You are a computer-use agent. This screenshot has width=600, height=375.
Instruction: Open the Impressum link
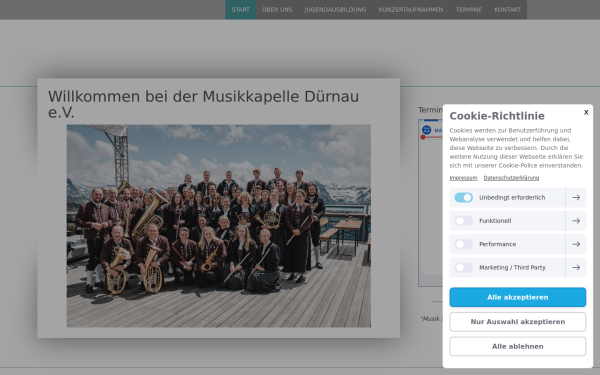tap(463, 178)
